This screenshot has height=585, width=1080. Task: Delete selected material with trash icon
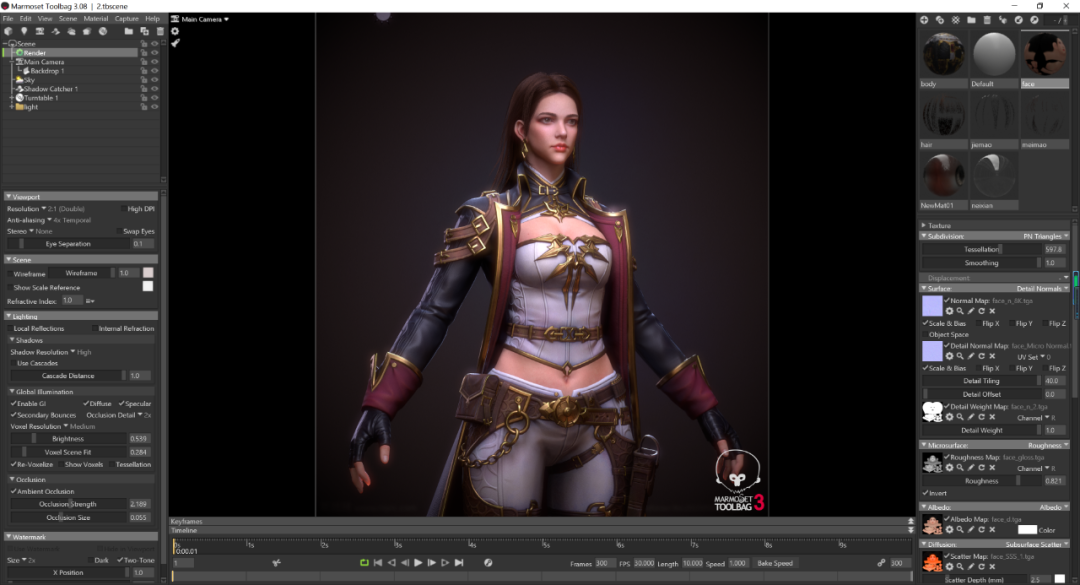pyautogui.click(x=987, y=20)
